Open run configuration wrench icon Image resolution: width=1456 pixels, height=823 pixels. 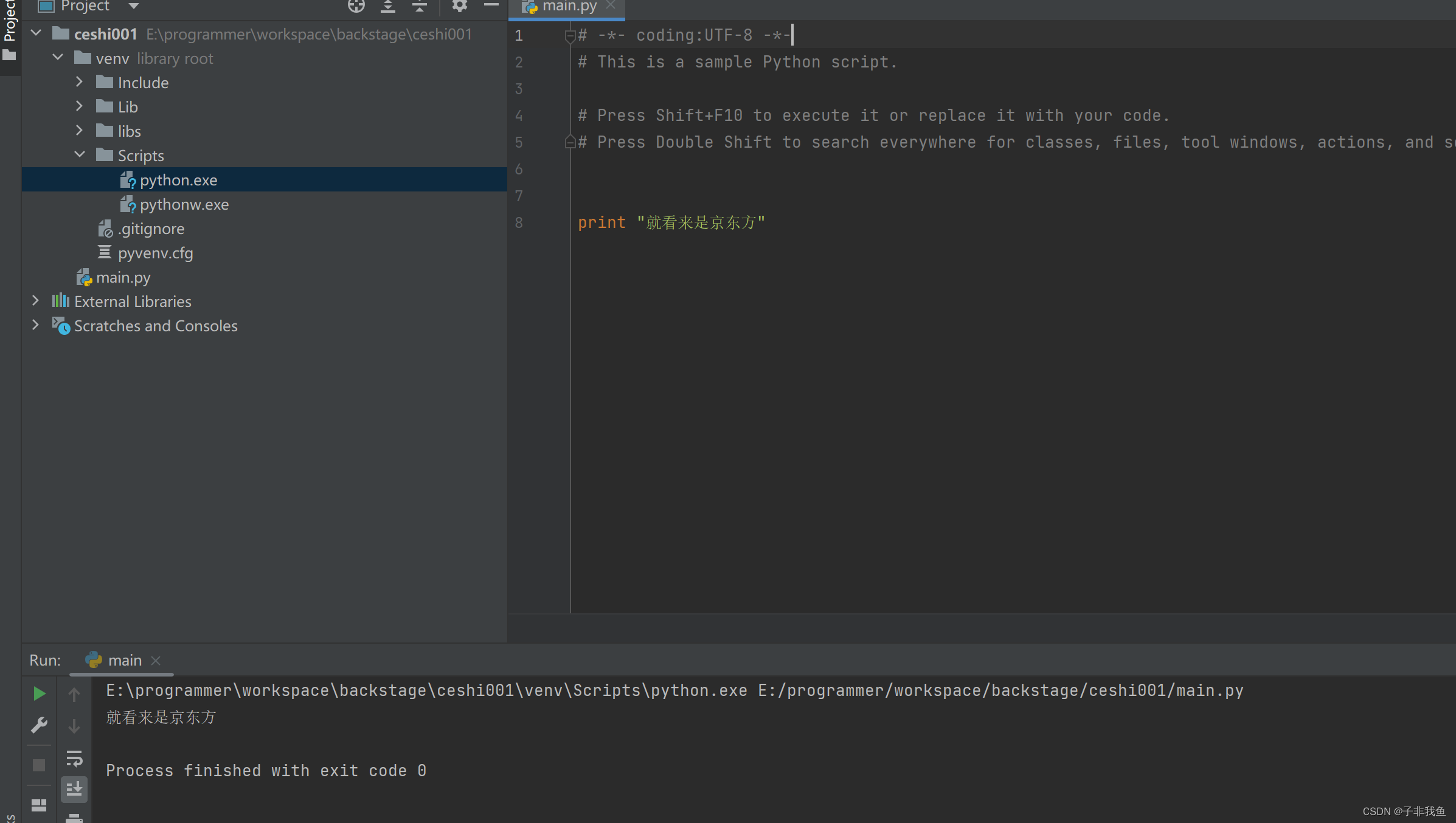pyautogui.click(x=39, y=725)
